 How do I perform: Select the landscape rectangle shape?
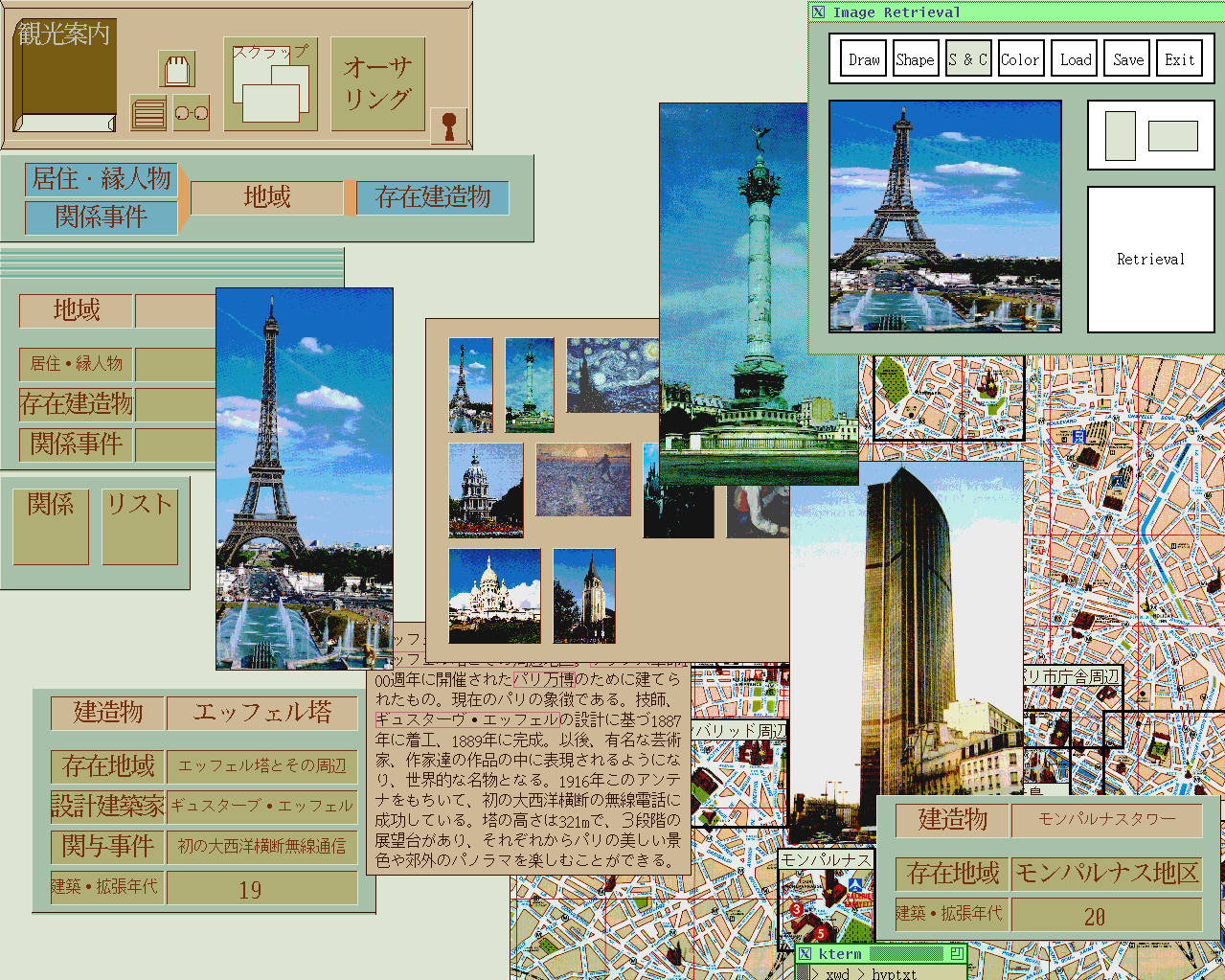(1173, 135)
